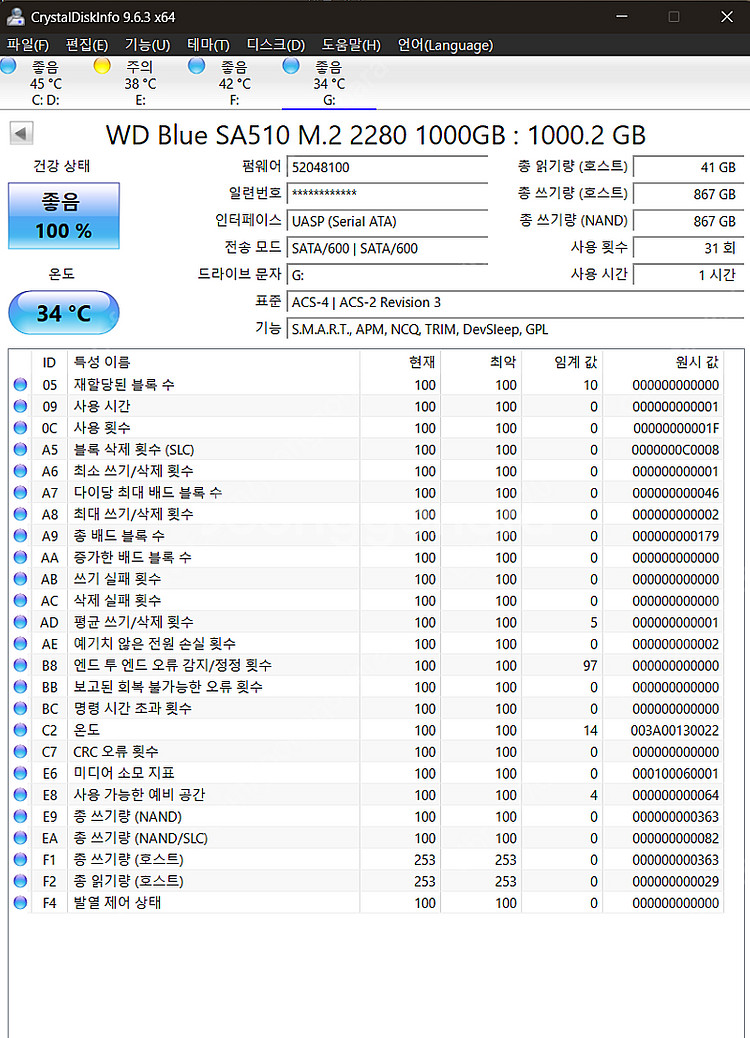This screenshot has width=750, height=1038.
Task: Open the 기능(U) menu
Action: (x=148, y=45)
